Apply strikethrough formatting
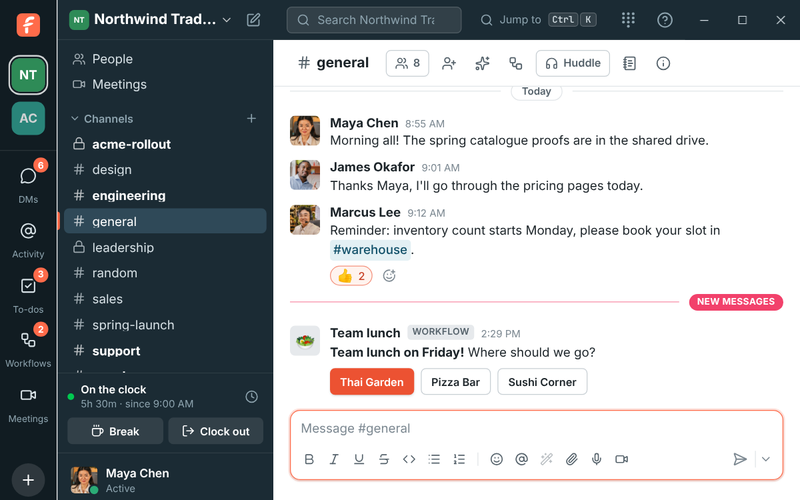Viewport: 800px width, 500px height. [384, 459]
